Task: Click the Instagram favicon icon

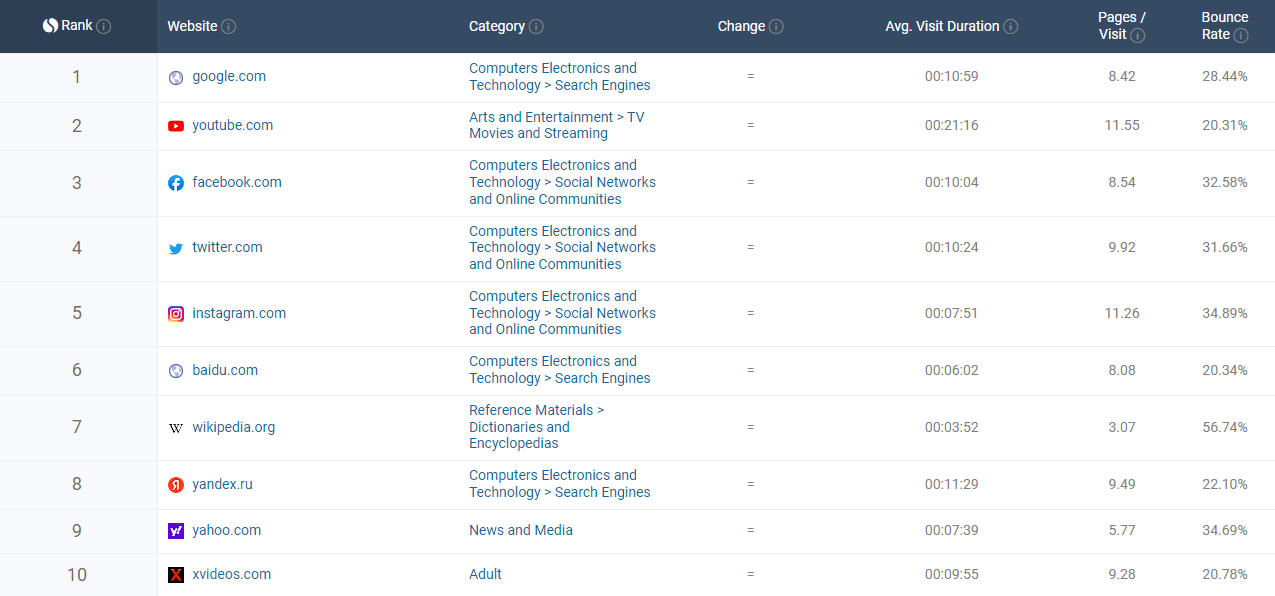Action: tap(176, 314)
